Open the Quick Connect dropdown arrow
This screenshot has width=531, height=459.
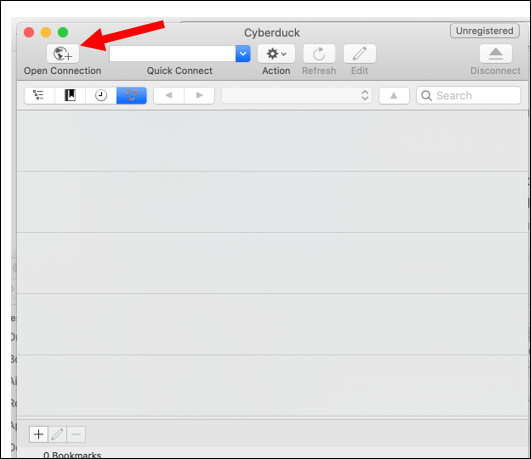(x=243, y=54)
